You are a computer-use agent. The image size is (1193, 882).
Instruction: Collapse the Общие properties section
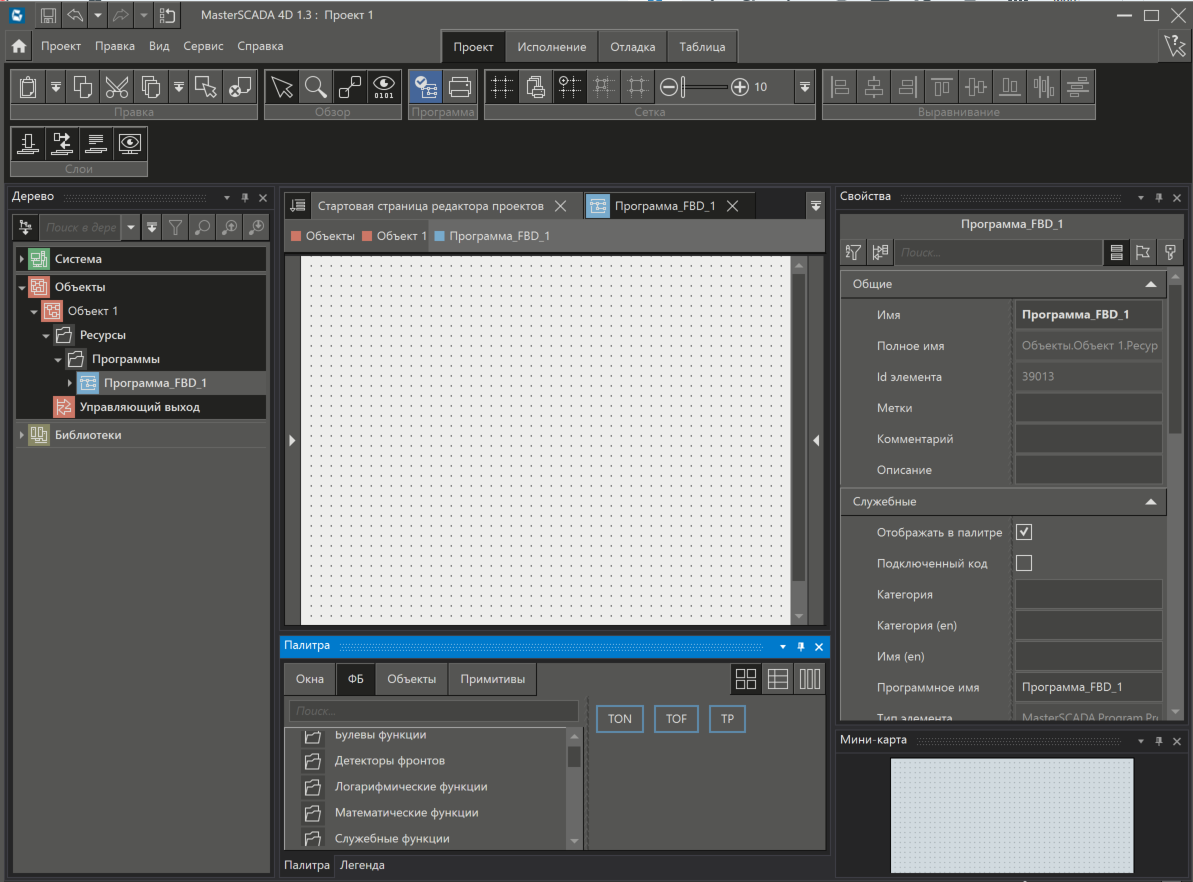(1150, 284)
